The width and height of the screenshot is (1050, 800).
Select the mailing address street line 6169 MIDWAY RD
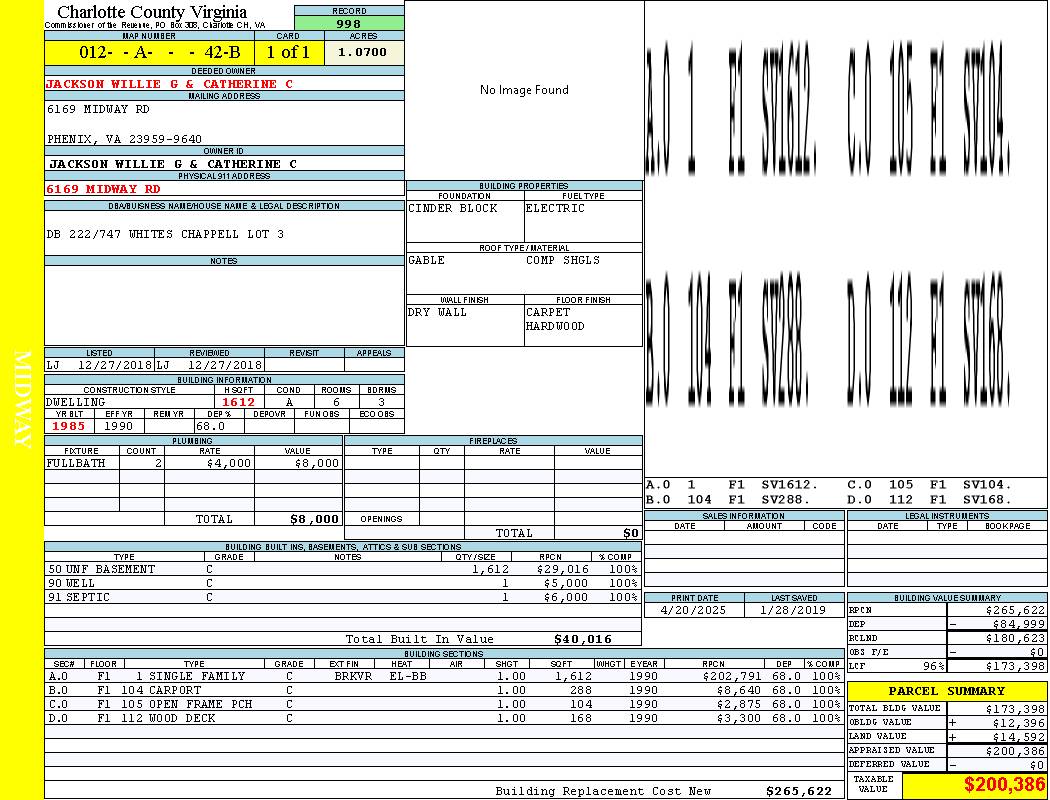tap(98, 109)
